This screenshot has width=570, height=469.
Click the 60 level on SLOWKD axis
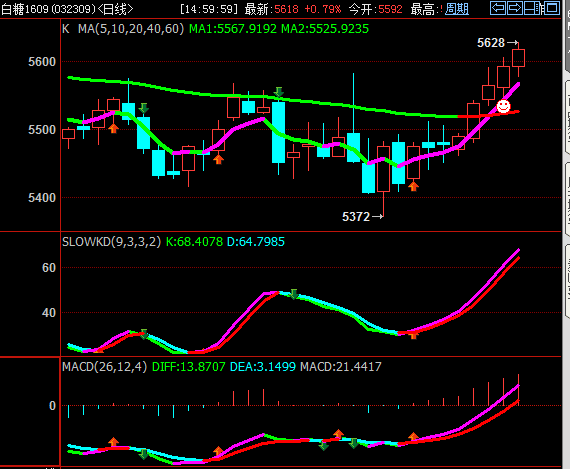click(49, 268)
